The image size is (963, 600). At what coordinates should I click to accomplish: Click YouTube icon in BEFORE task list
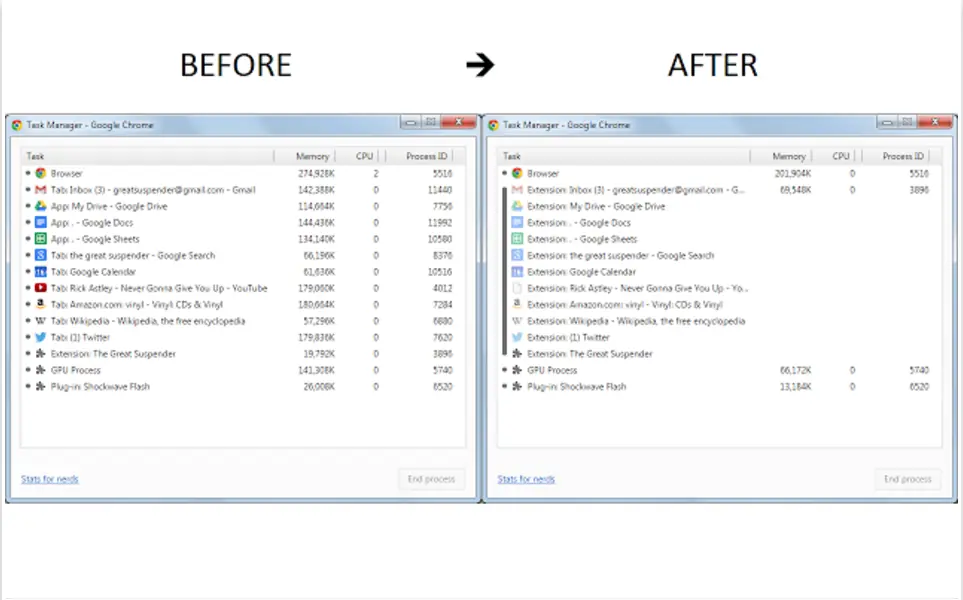click(41, 288)
